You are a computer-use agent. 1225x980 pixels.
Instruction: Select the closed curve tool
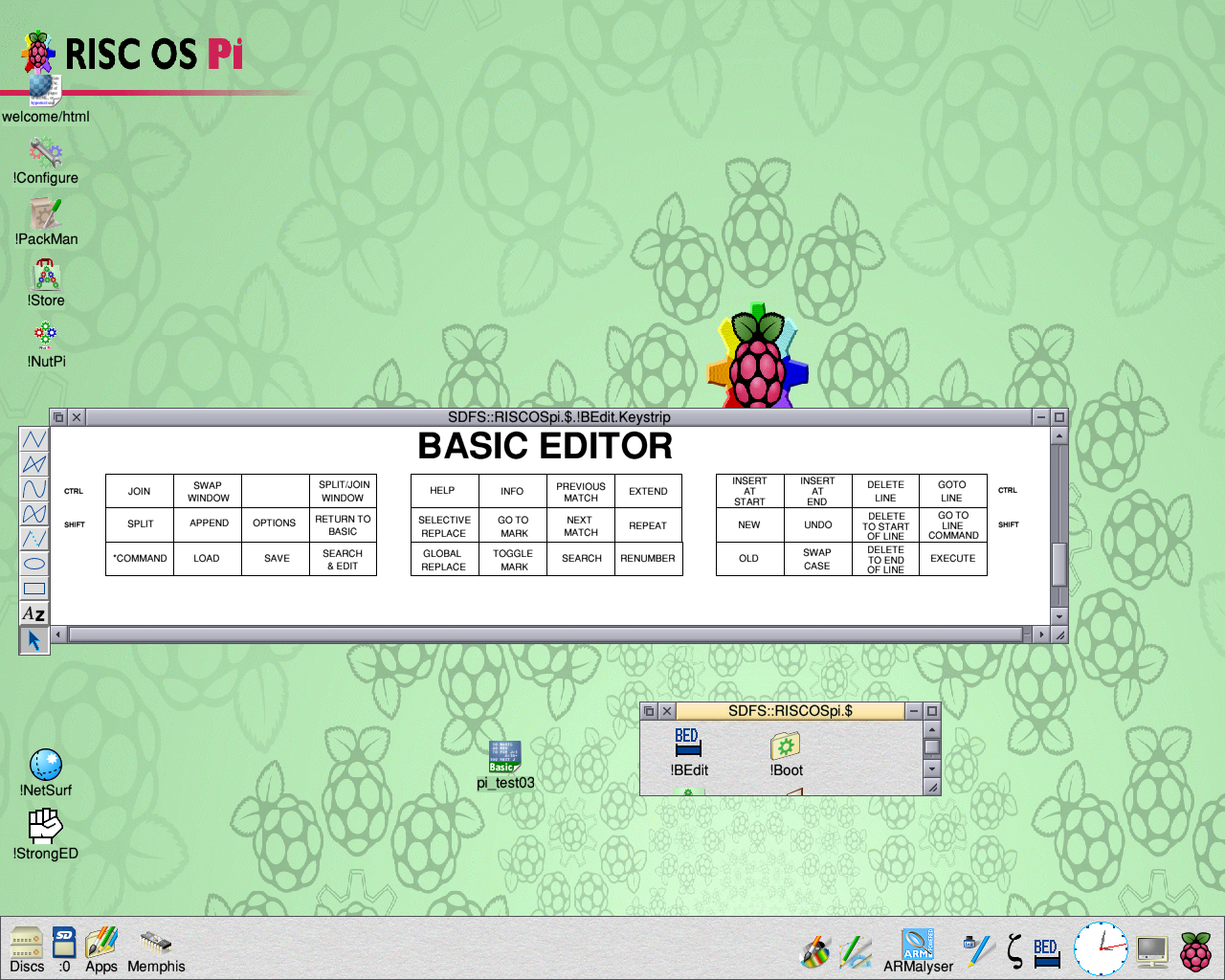(x=33, y=514)
